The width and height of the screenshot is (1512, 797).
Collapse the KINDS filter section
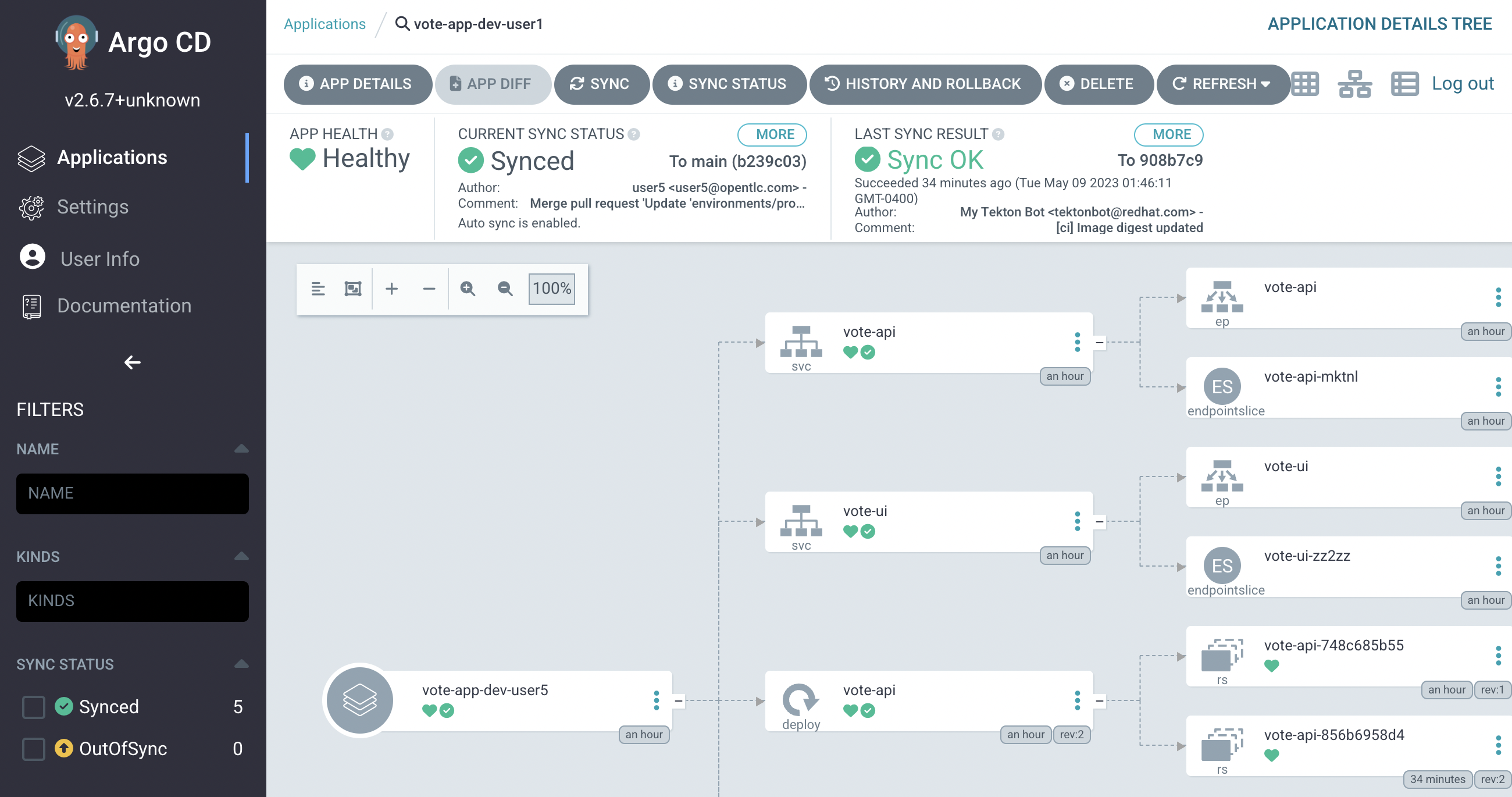pyautogui.click(x=241, y=556)
